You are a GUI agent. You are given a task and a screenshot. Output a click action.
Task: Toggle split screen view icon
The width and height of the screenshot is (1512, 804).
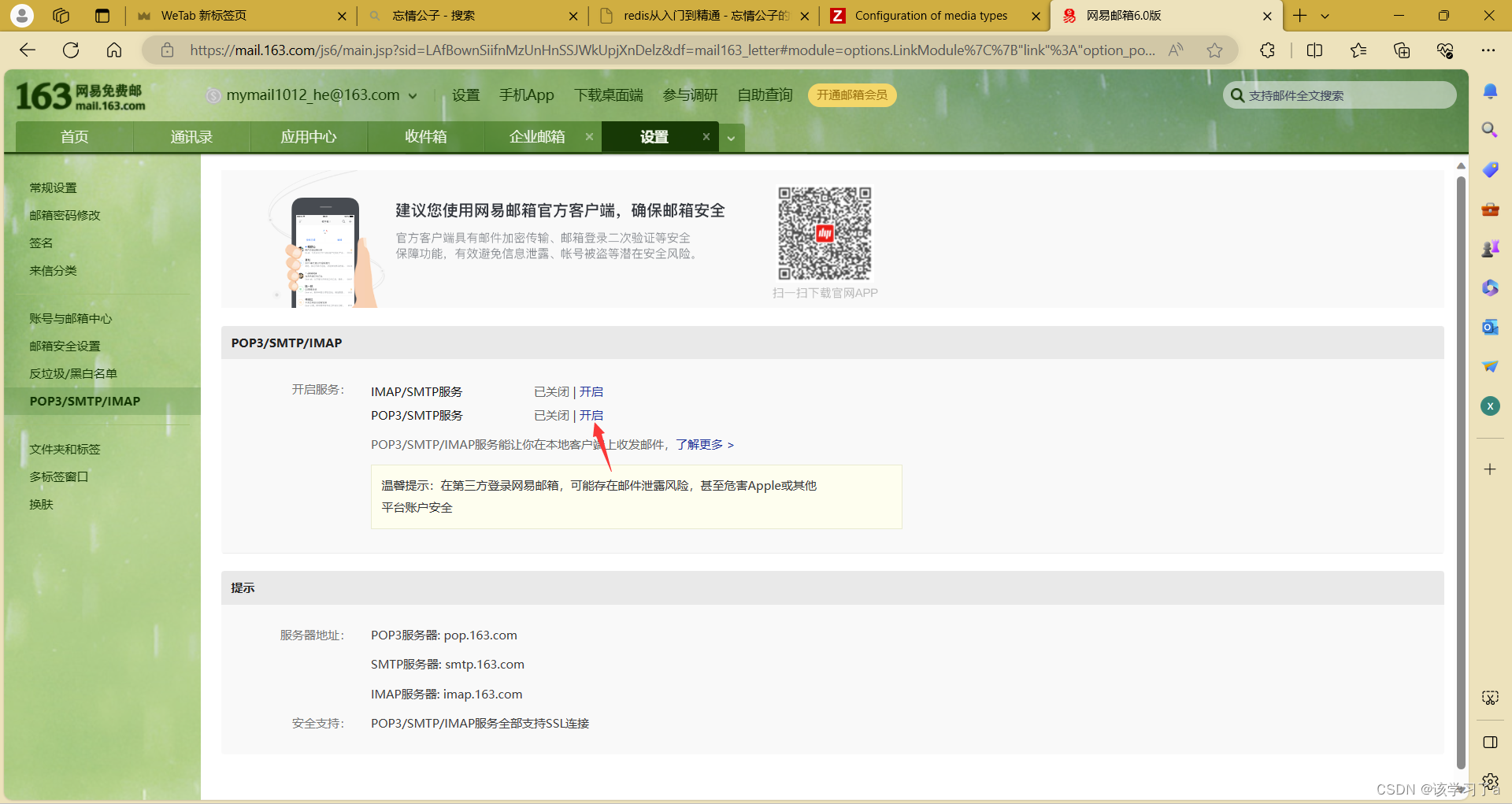point(1314,50)
